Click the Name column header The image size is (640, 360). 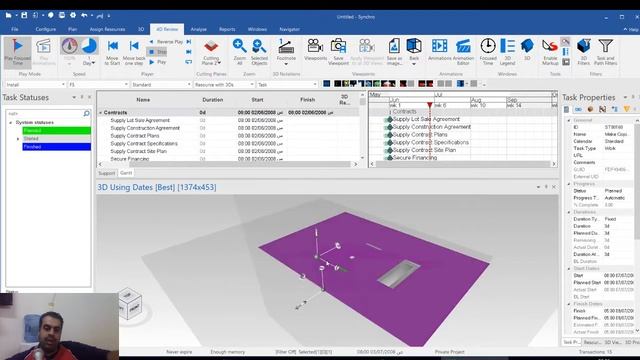pos(143,100)
